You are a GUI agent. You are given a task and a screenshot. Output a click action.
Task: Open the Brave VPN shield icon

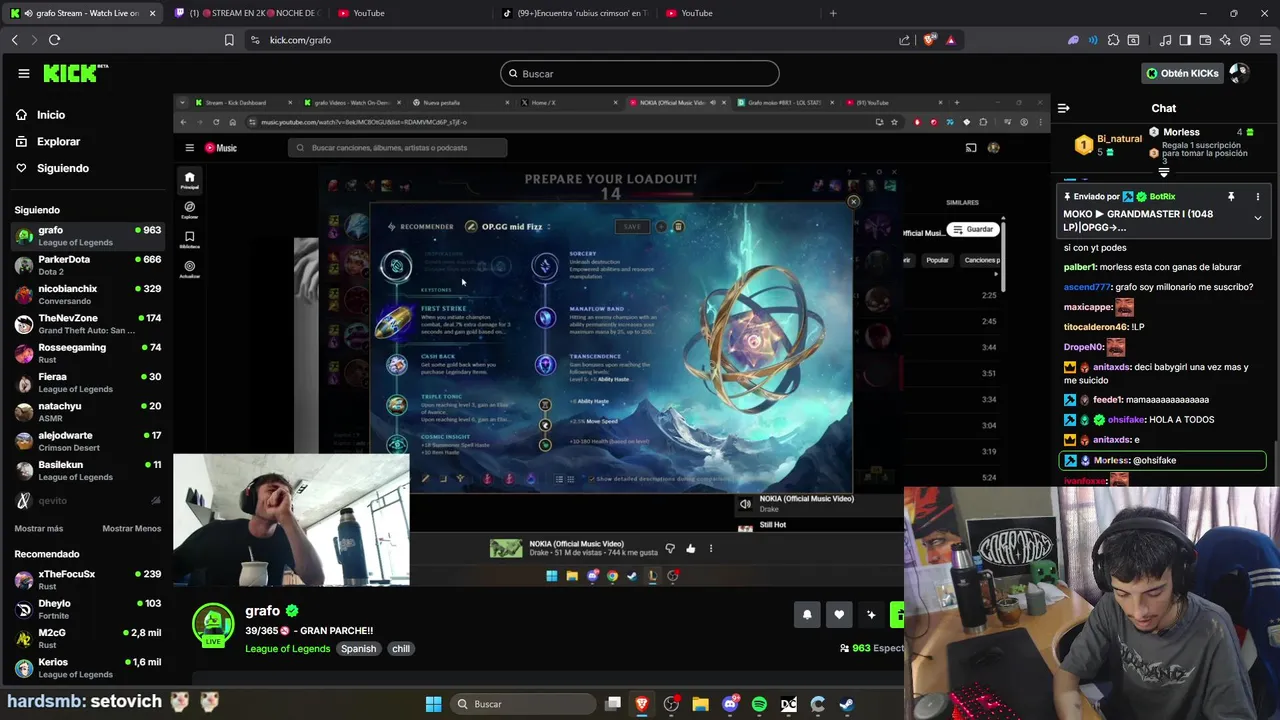(x=1245, y=40)
